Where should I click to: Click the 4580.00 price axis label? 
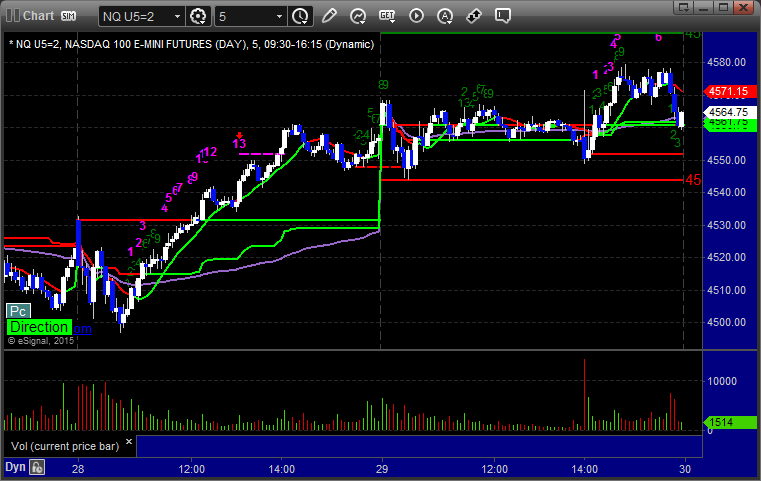point(726,62)
